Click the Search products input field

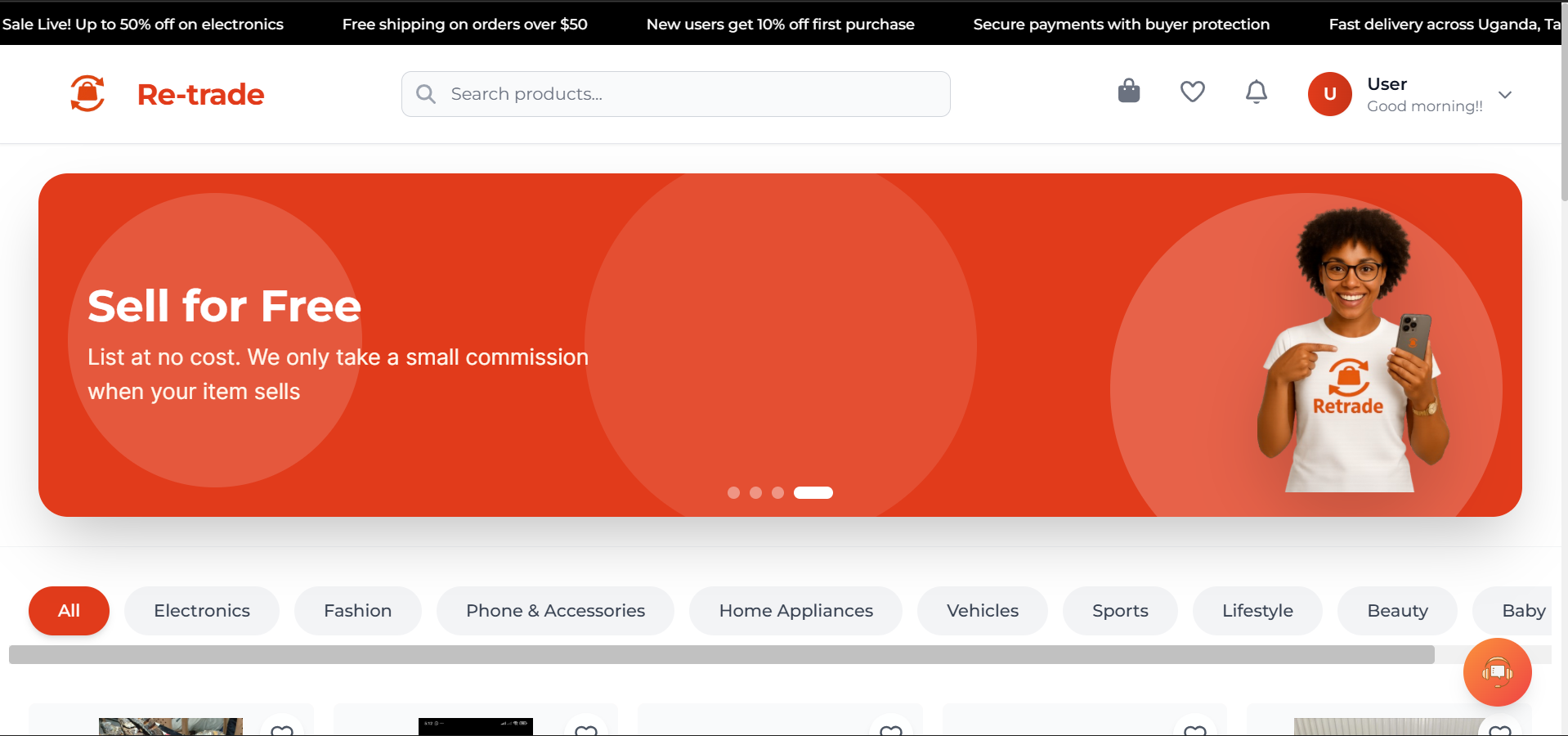(687, 94)
